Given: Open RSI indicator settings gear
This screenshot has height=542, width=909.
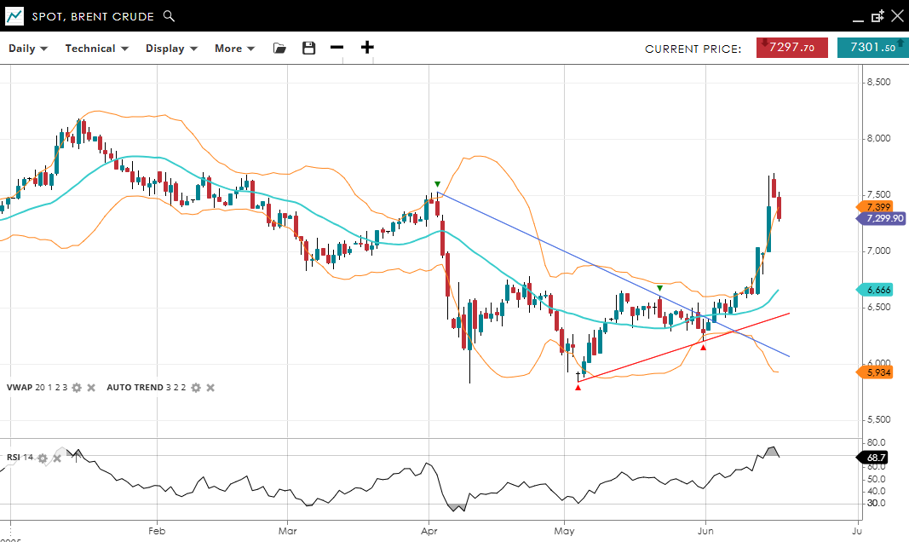Looking at the screenshot, I should click(x=43, y=458).
